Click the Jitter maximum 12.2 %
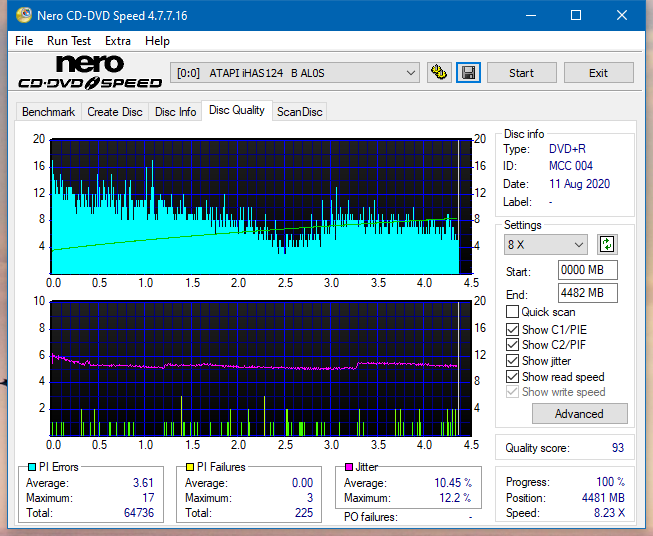The image size is (653, 536). point(455,498)
